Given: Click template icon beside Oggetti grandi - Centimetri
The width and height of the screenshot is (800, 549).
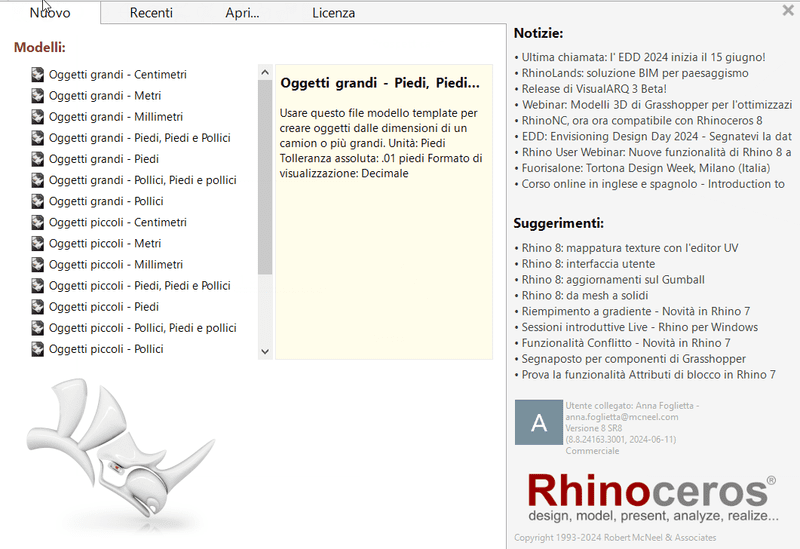Looking at the screenshot, I should (x=37, y=74).
